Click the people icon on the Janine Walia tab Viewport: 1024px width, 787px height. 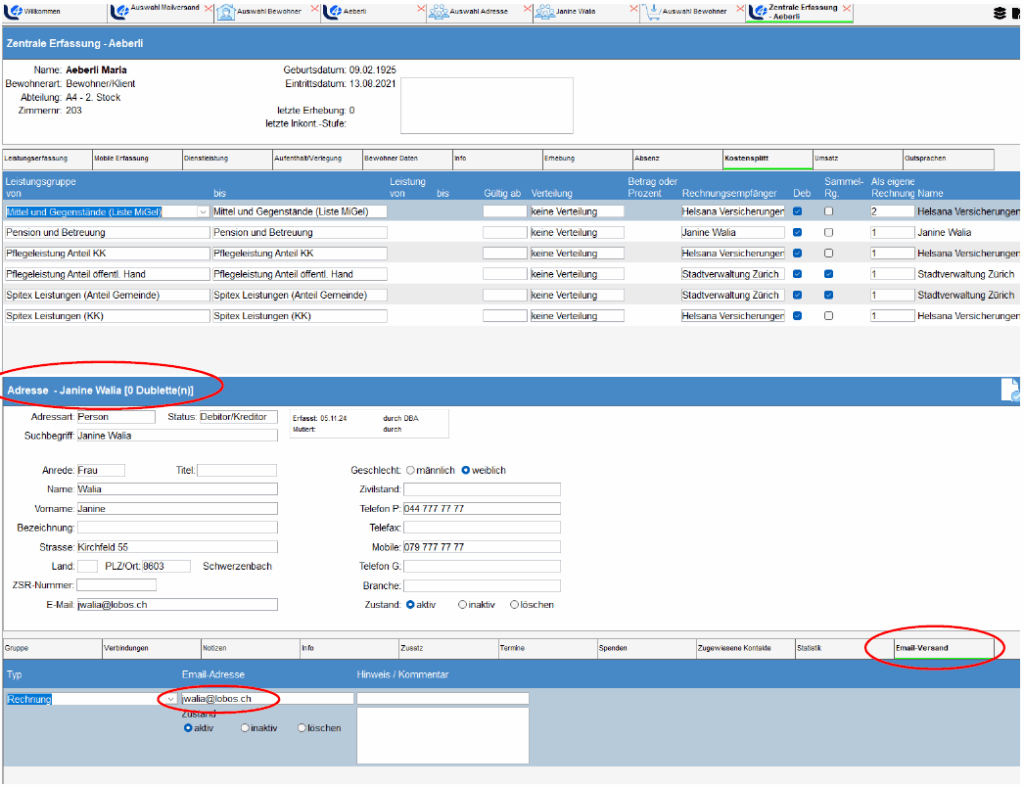(545, 13)
